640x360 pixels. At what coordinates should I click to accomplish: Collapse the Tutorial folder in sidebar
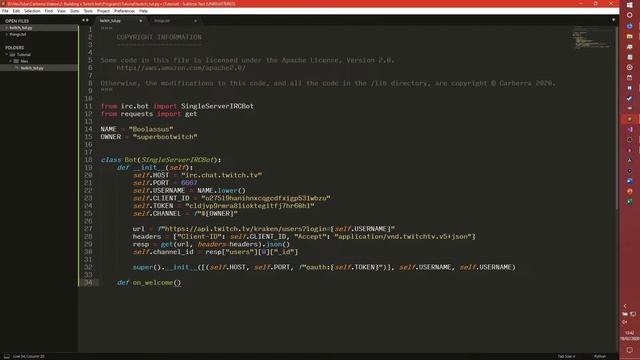pos(7,54)
